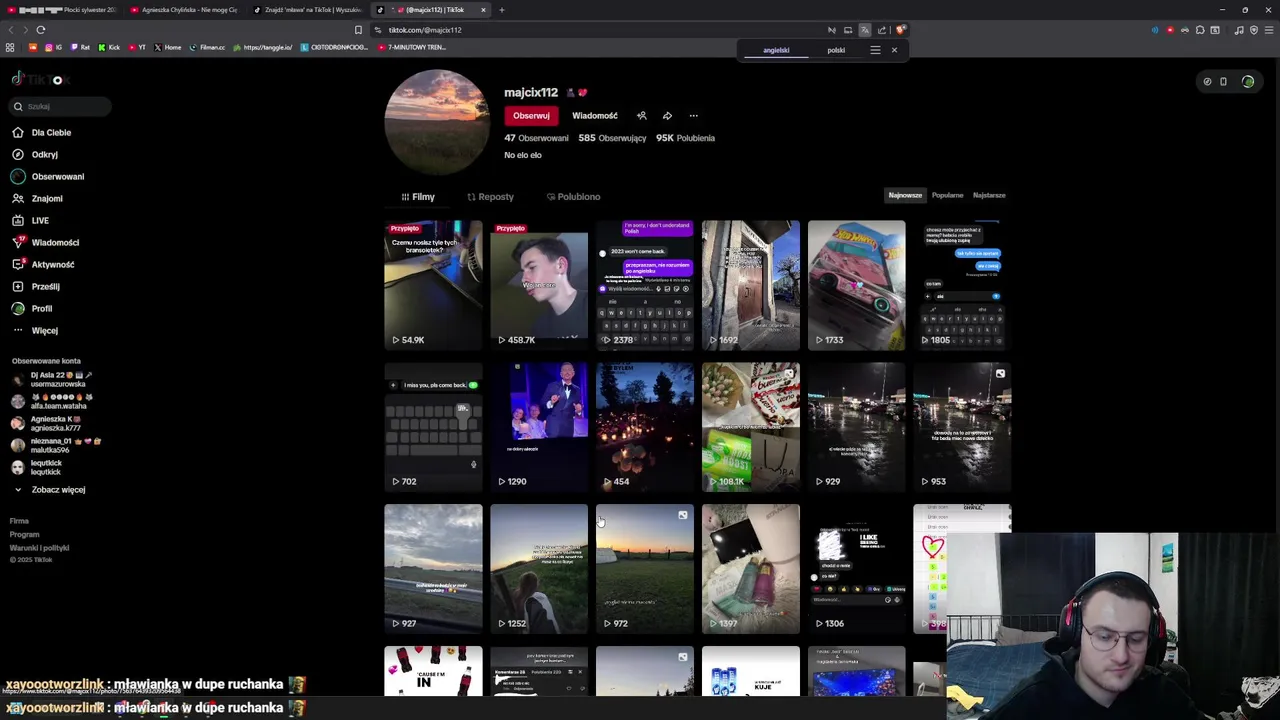Viewport: 1280px width, 720px height.
Task: Open 585 Obserwujący followers list
Action: click(x=612, y=138)
